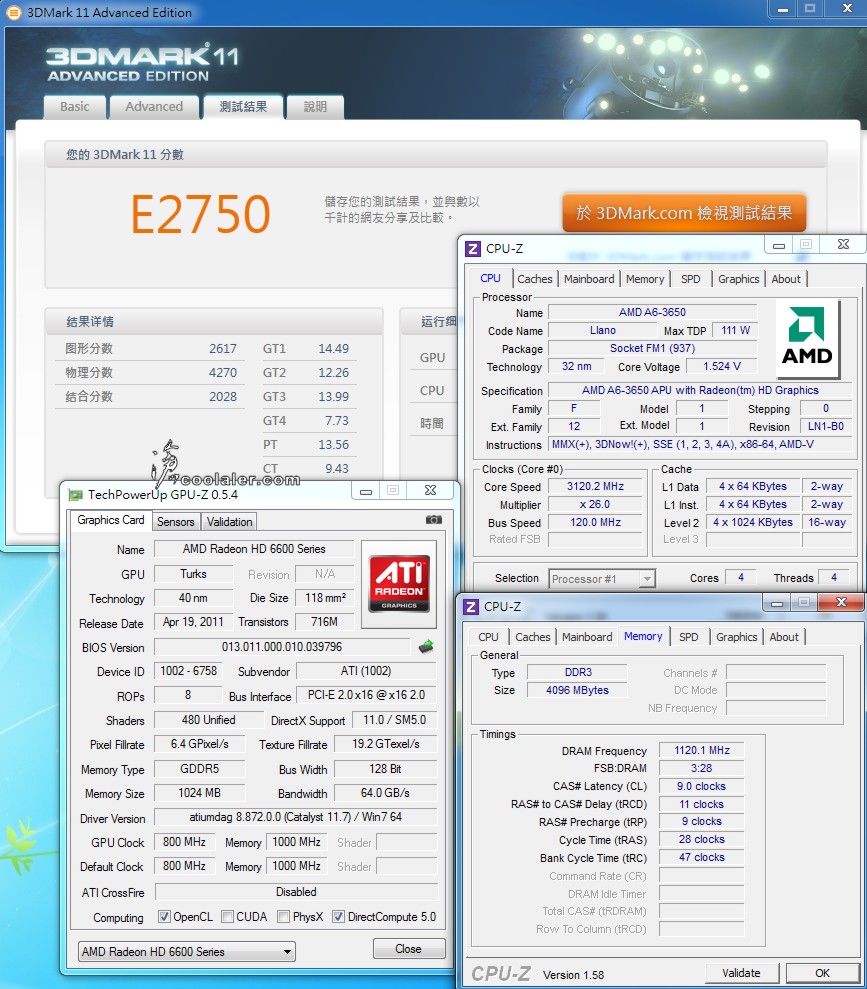Switch to the Basic tab in 3DMark
Image resolution: width=867 pixels, height=989 pixels.
74,107
